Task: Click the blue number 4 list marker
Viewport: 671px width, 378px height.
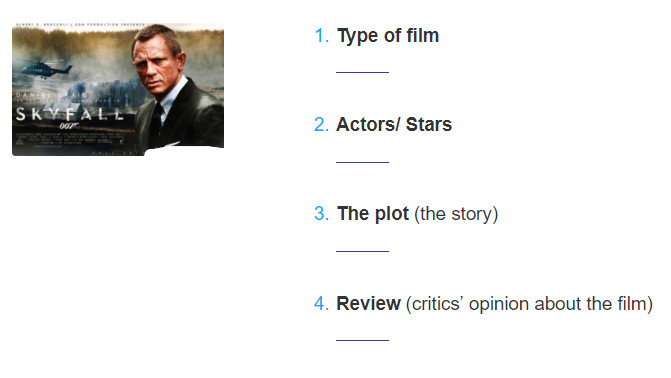Action: (x=321, y=304)
